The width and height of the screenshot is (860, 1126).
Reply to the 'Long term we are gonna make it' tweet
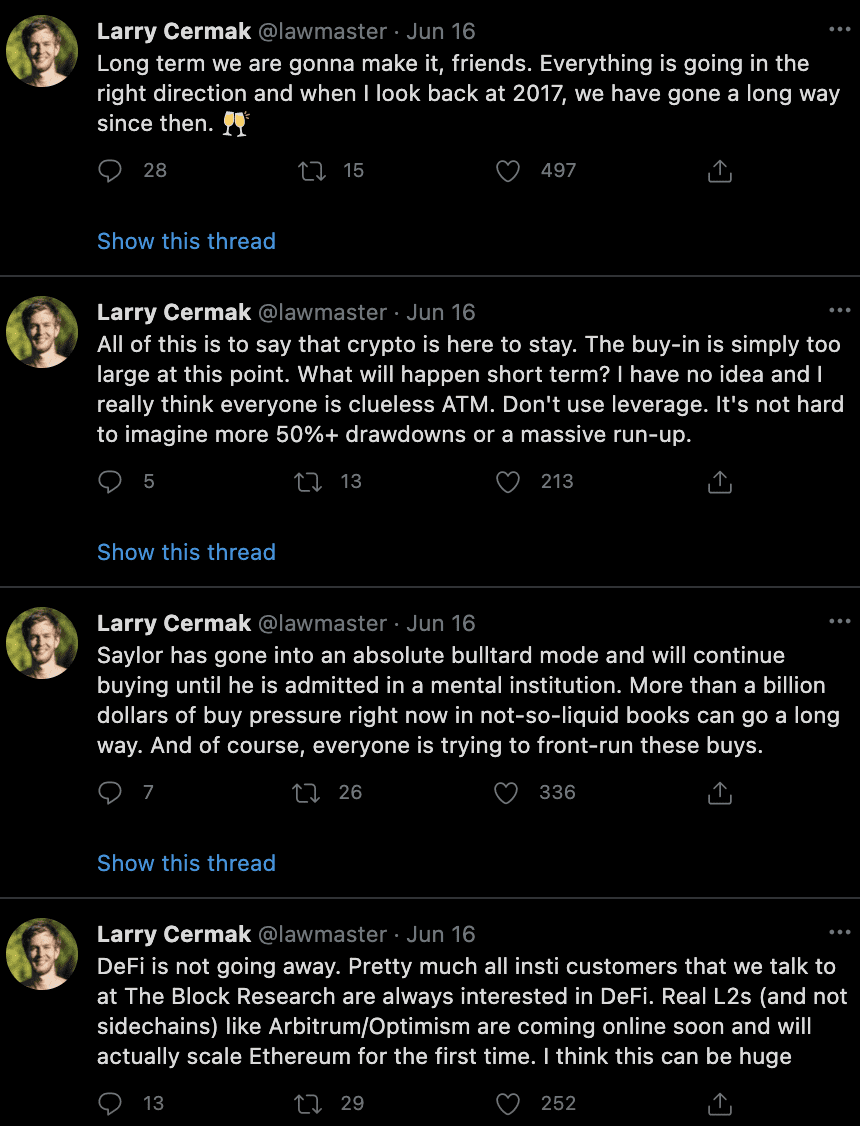pyautogui.click(x=110, y=171)
